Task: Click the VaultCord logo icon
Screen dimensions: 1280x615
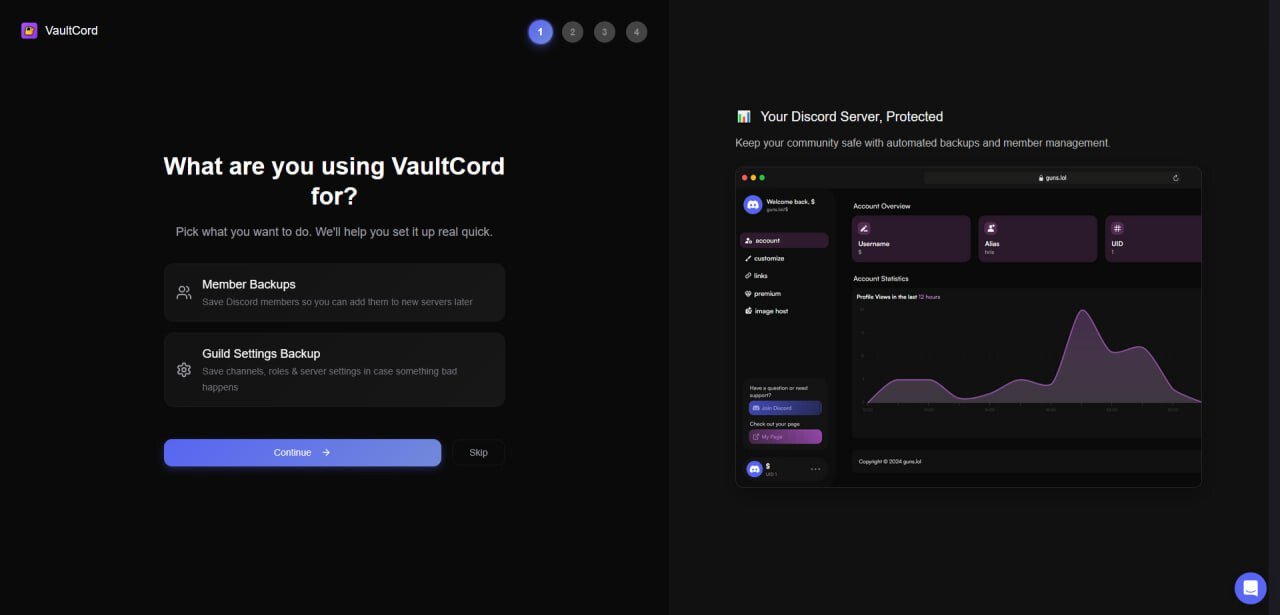Action: [29, 31]
